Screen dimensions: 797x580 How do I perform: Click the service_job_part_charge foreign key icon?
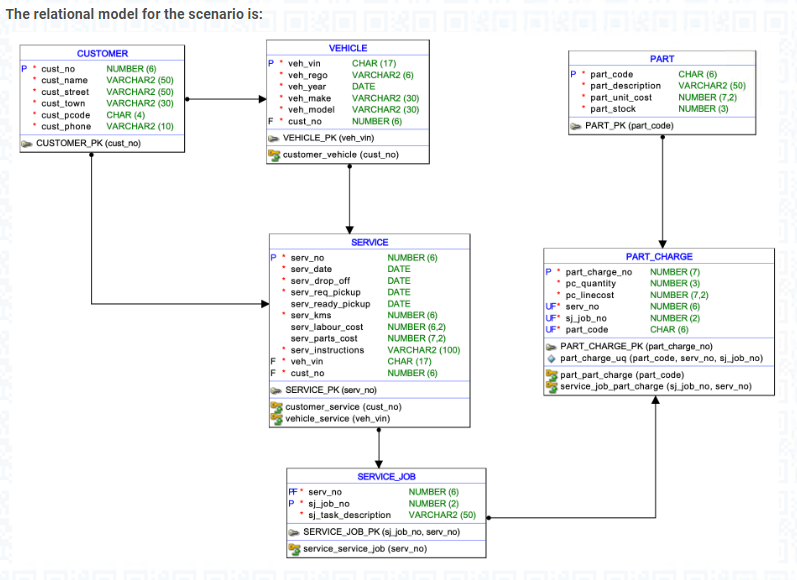(x=551, y=387)
